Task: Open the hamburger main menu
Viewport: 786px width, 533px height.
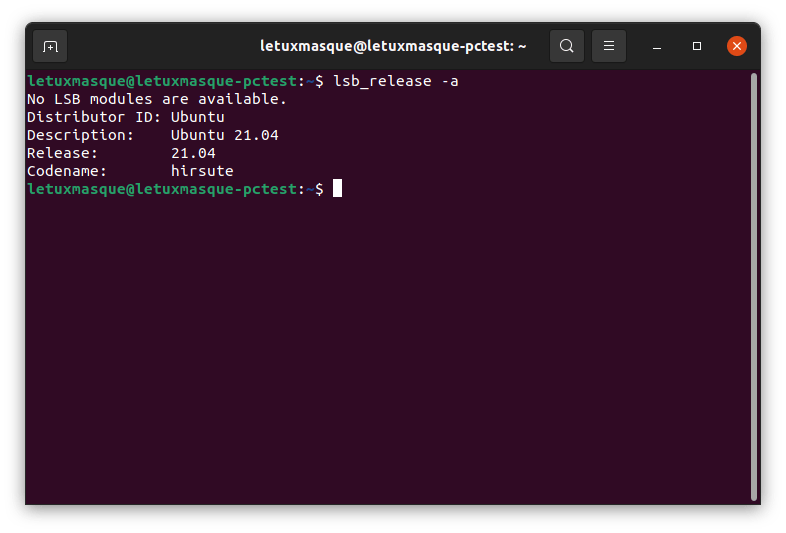Action: click(609, 46)
